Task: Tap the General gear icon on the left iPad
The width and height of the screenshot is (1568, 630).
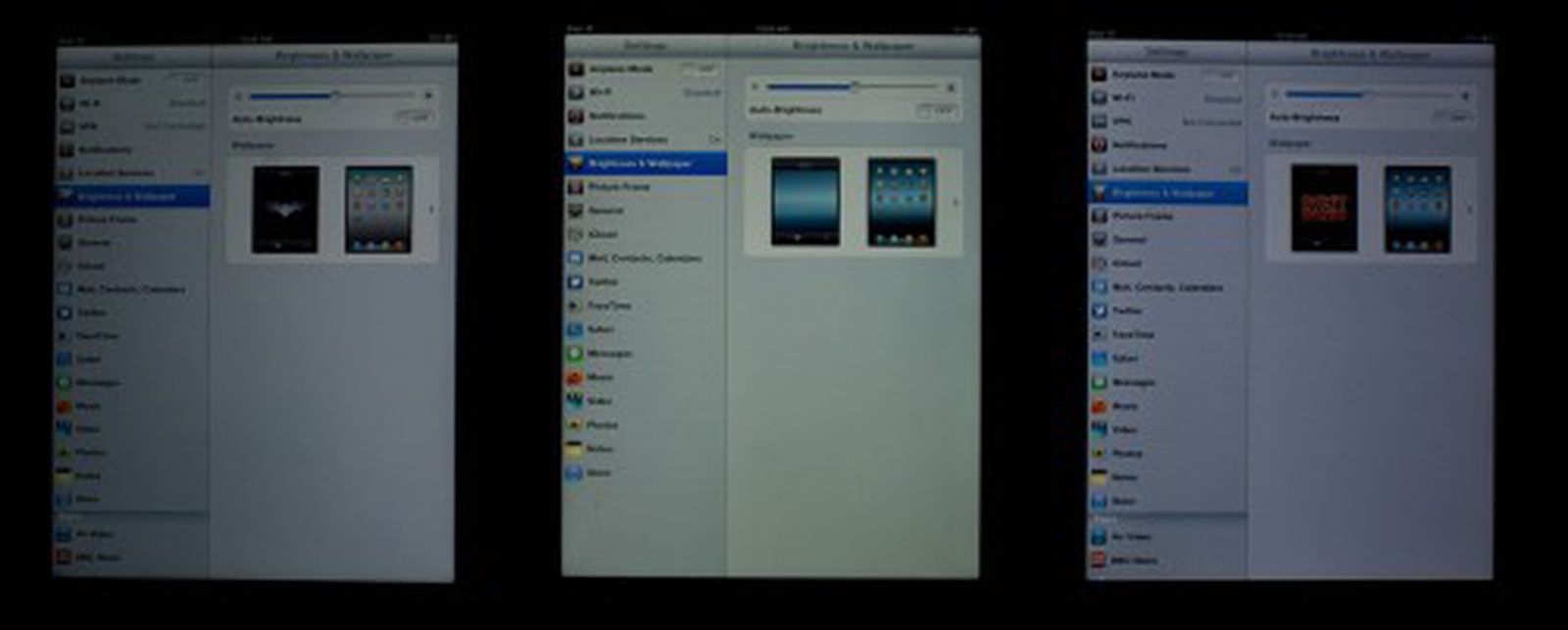Action: (65, 242)
